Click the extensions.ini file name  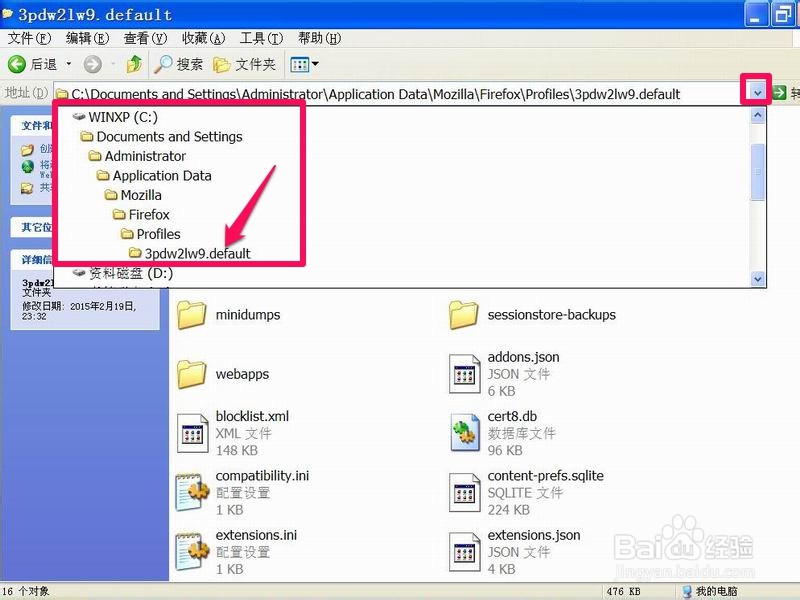coord(256,535)
